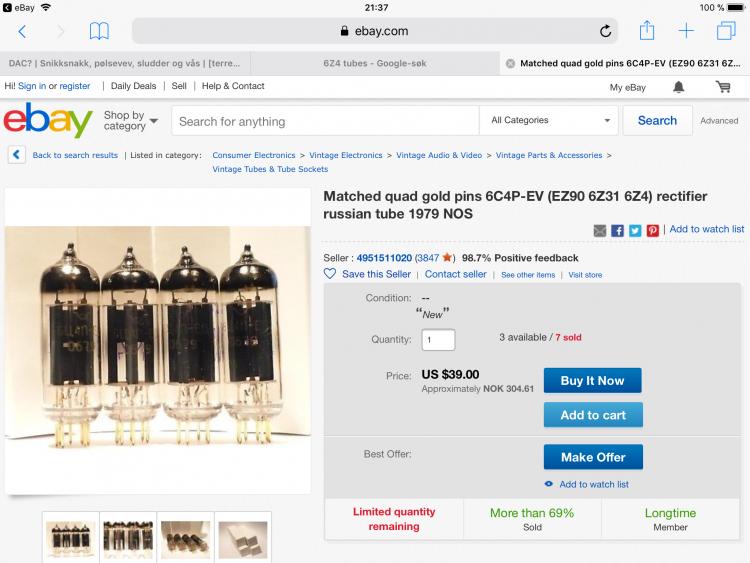Click the Quantity input field
750x563 pixels.
coord(438,340)
